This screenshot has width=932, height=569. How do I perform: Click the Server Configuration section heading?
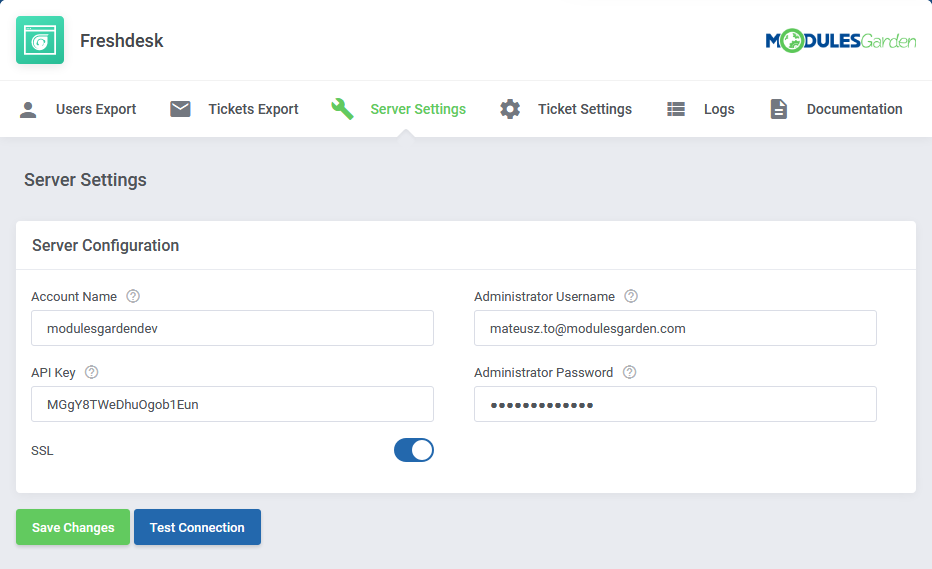point(105,246)
